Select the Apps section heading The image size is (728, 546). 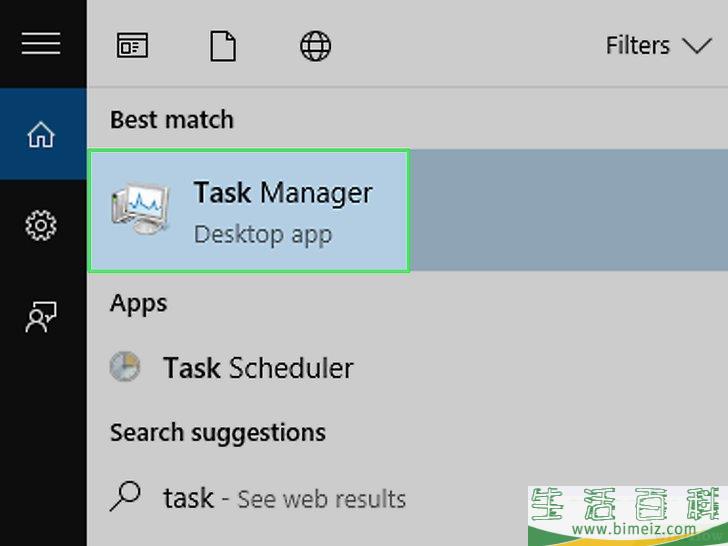tap(138, 305)
